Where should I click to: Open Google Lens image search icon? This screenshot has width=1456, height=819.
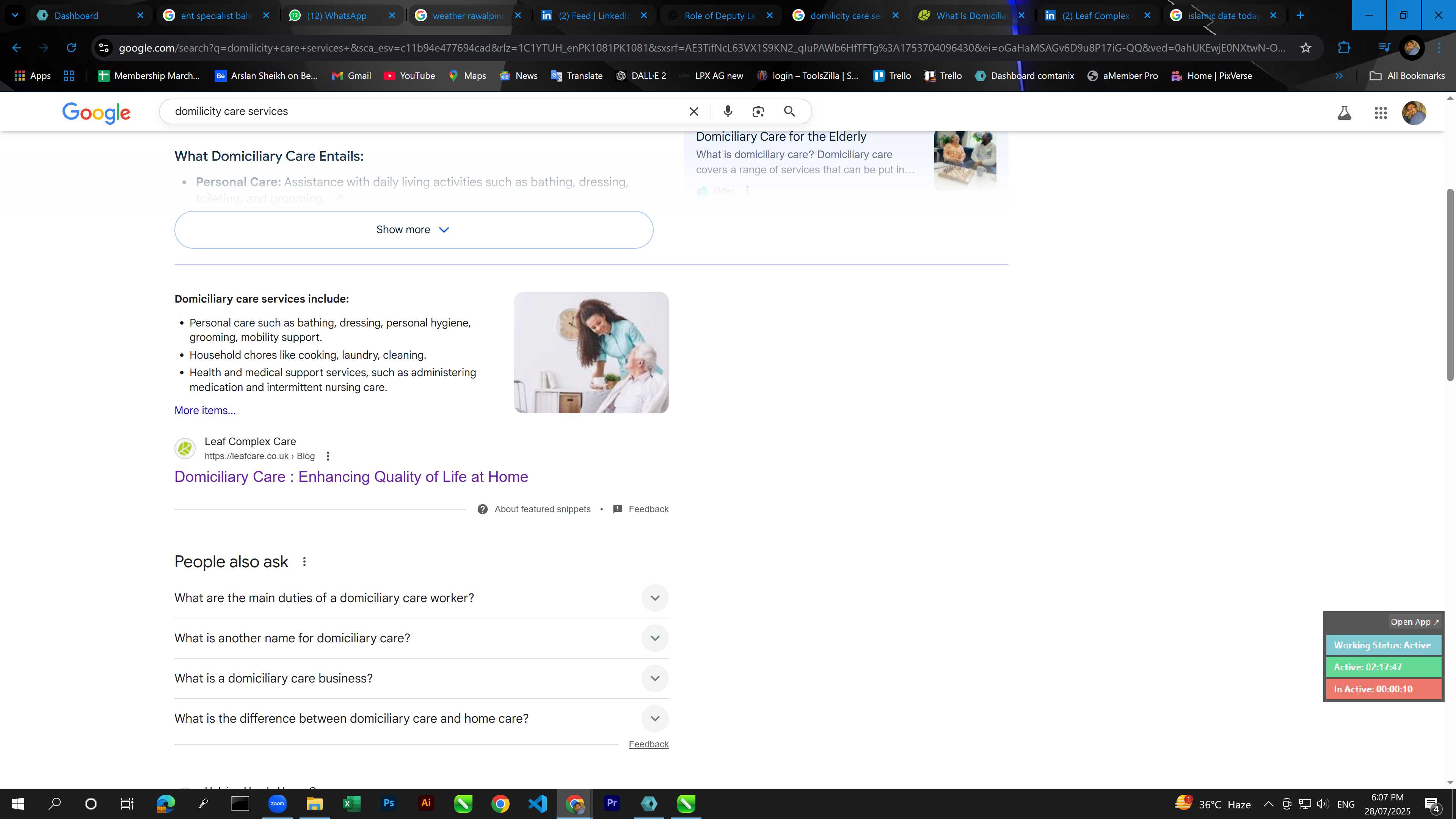(758, 111)
